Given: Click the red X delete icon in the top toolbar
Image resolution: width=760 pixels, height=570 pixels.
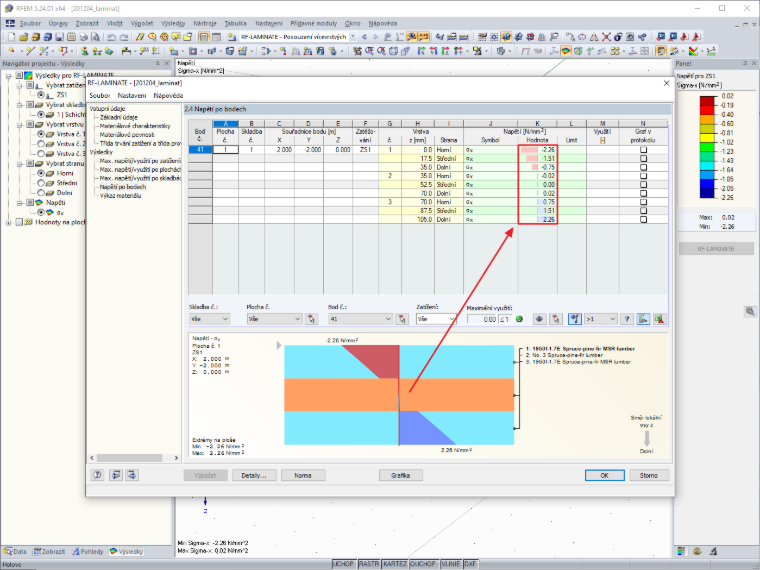Looking at the screenshot, I should (606, 37).
